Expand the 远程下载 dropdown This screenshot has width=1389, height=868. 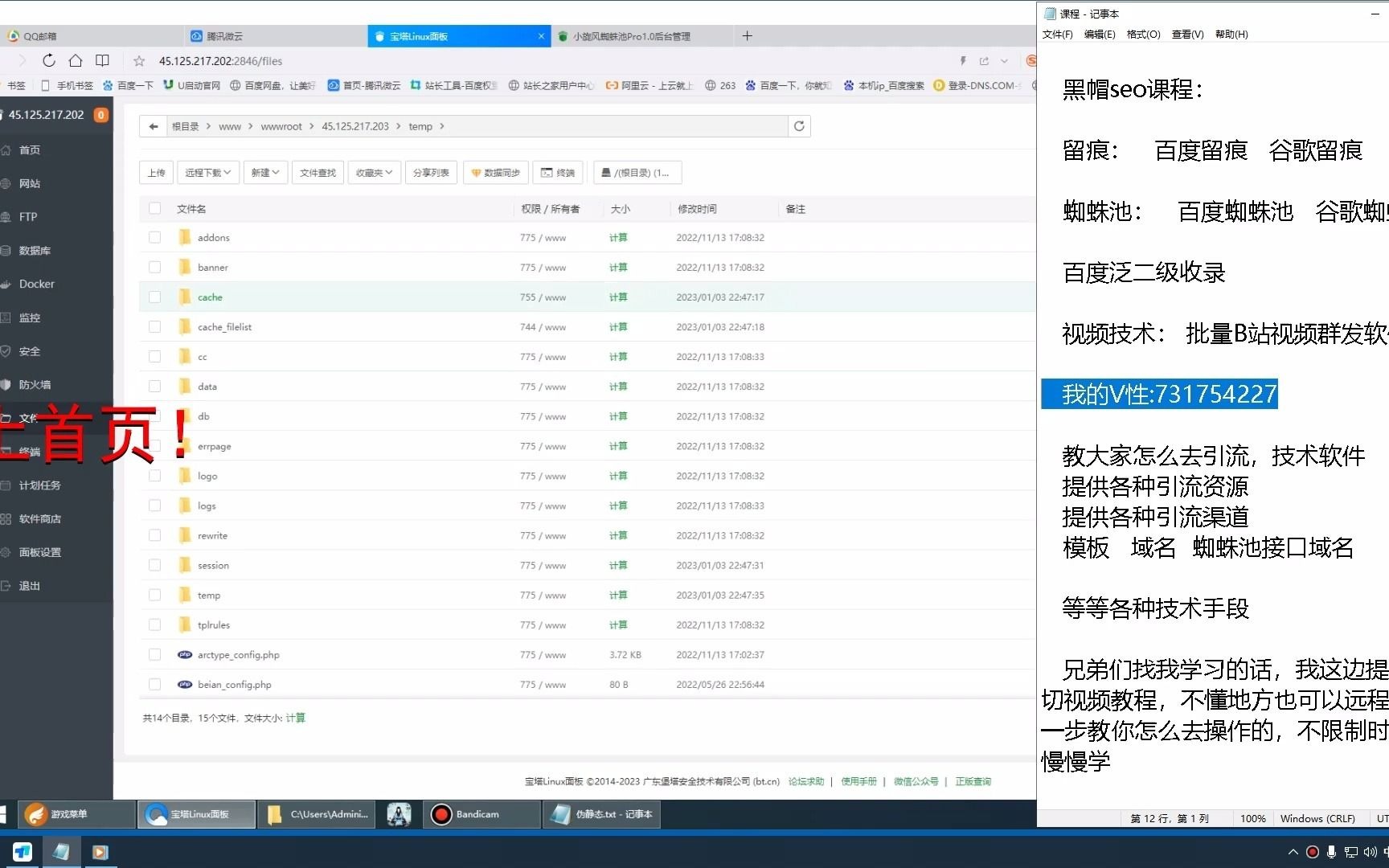208,173
